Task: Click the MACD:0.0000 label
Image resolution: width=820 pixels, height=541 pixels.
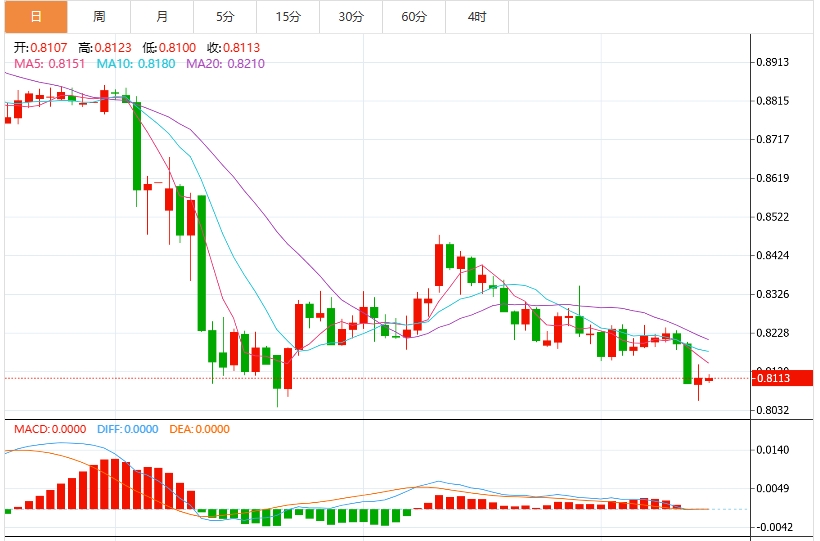Action: pos(50,430)
